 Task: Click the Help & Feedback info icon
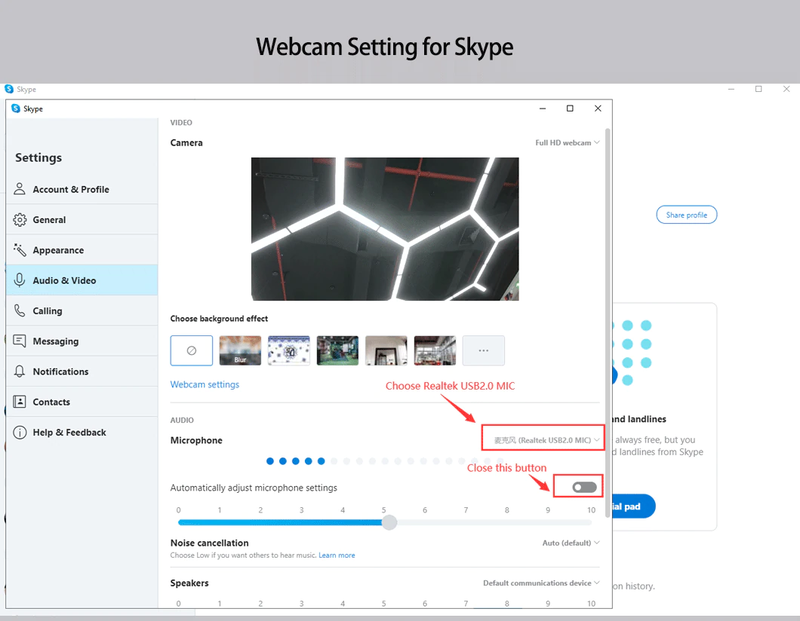tap(20, 433)
